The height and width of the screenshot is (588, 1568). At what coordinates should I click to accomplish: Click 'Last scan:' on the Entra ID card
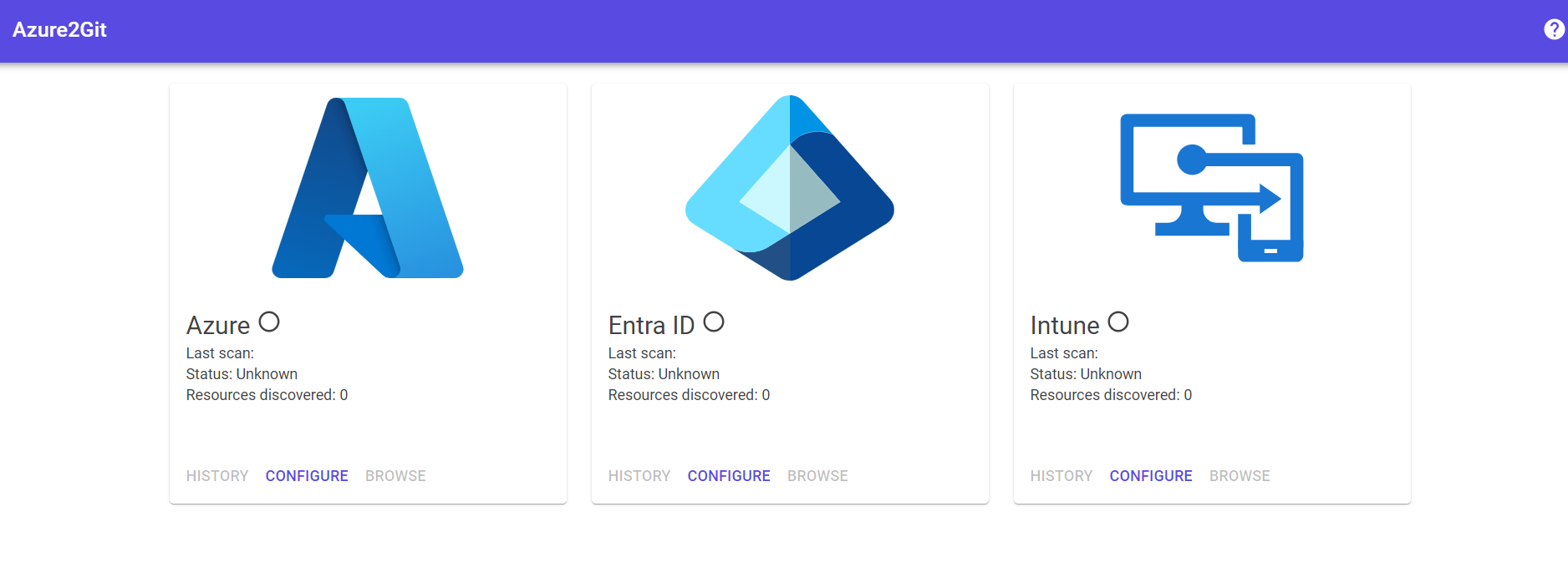[642, 353]
